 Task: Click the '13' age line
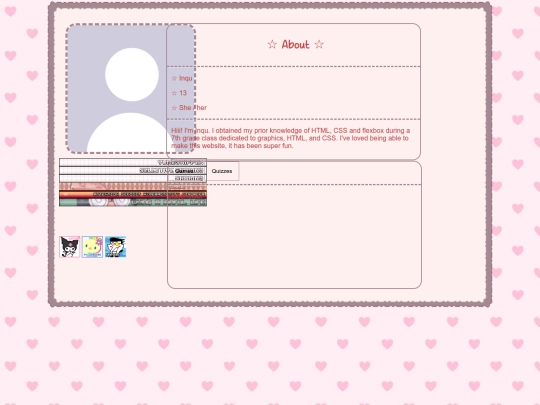pos(179,93)
